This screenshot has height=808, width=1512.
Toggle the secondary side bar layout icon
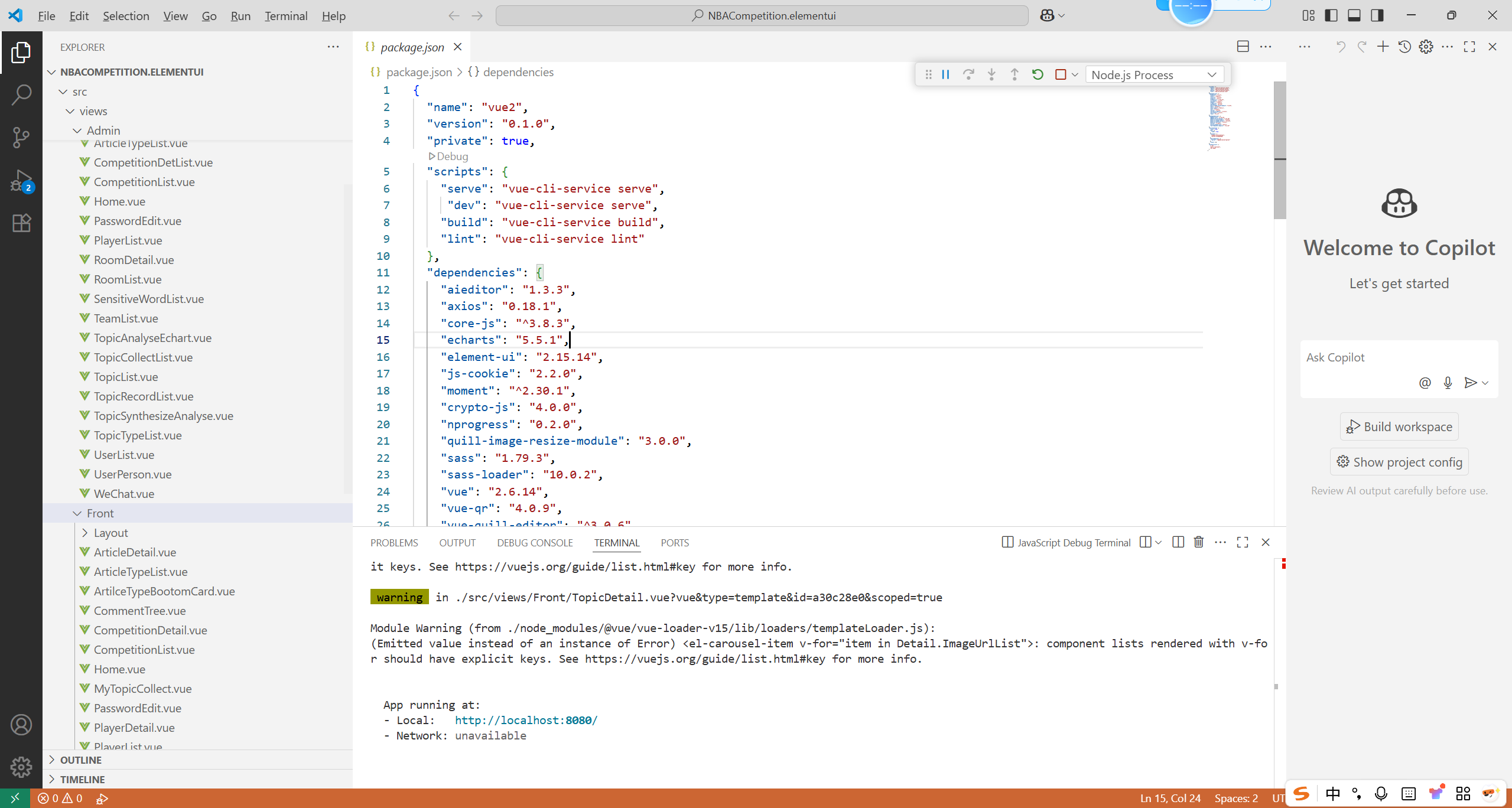pyautogui.click(x=1377, y=15)
